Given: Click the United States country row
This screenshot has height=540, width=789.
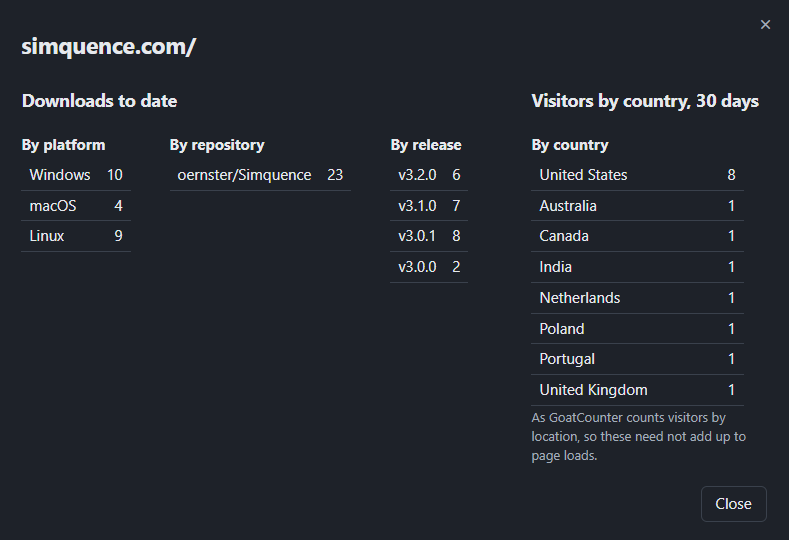Looking at the screenshot, I should point(638,175).
